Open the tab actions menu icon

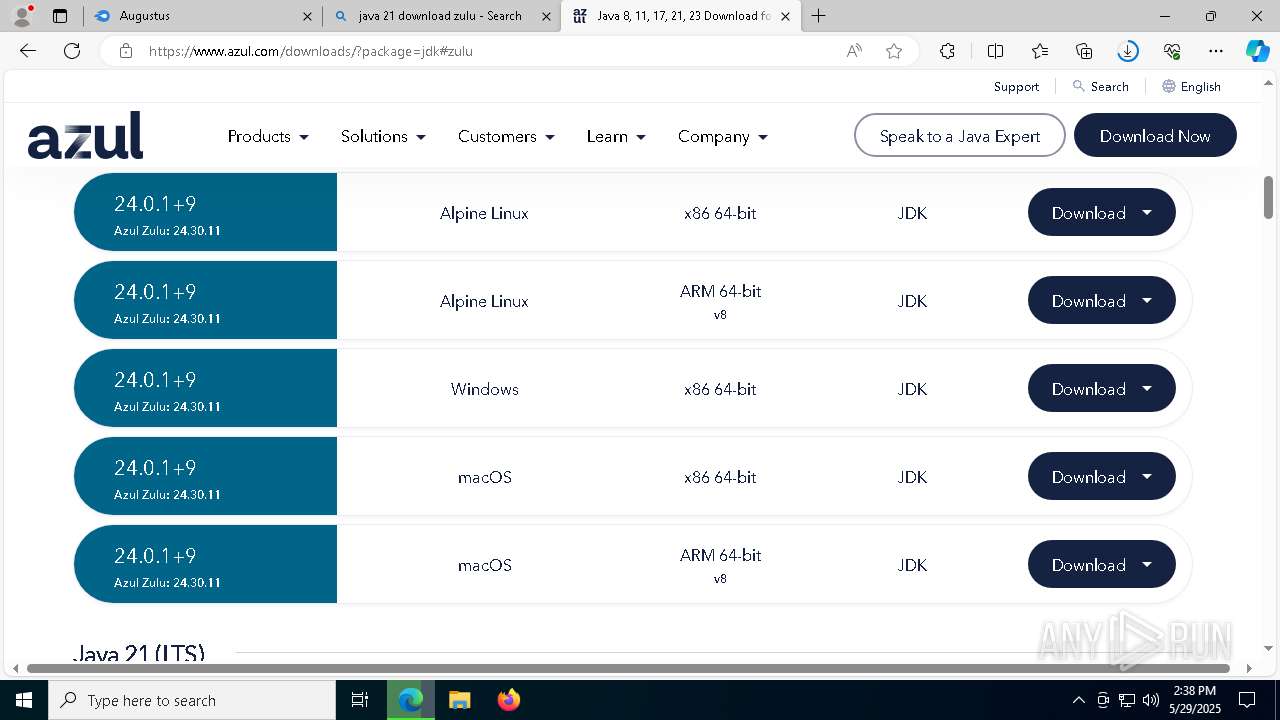[x=60, y=16]
